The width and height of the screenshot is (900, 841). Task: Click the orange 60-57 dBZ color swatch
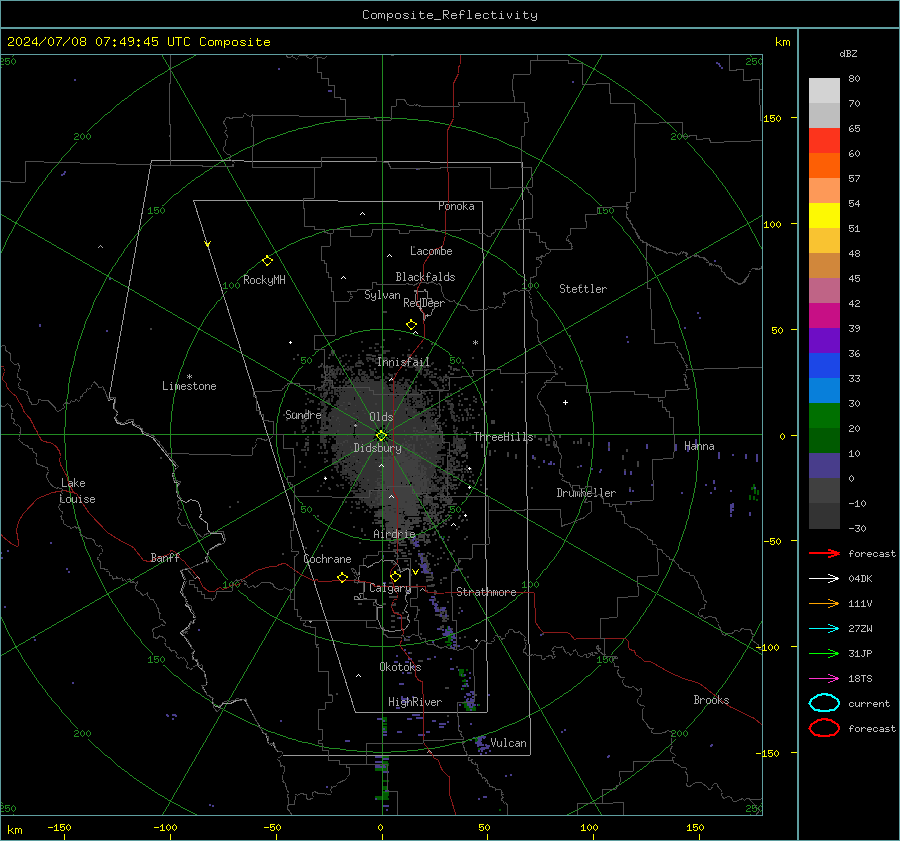point(824,166)
